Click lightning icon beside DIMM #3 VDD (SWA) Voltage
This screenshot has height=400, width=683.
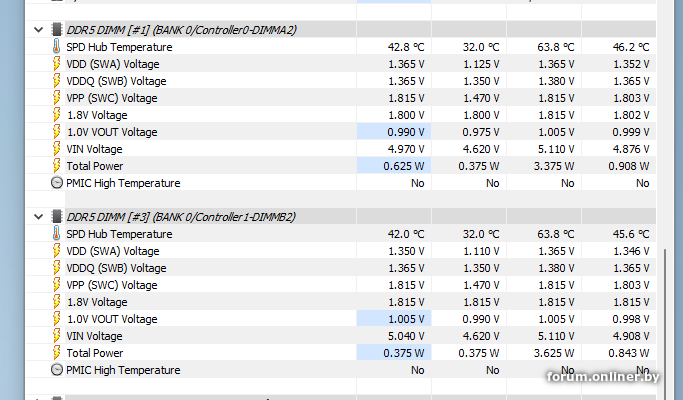pos(56,251)
